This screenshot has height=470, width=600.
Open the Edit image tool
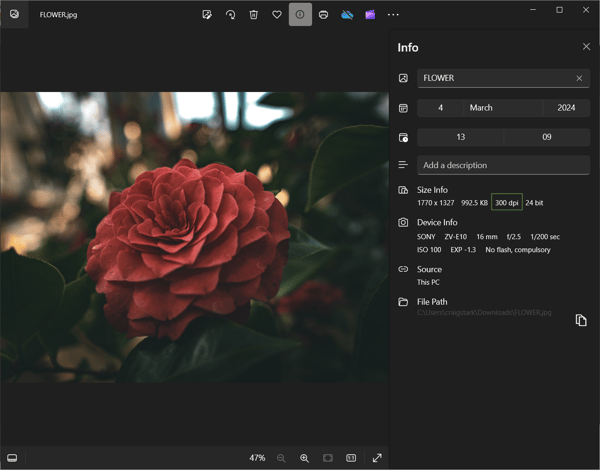tap(207, 15)
